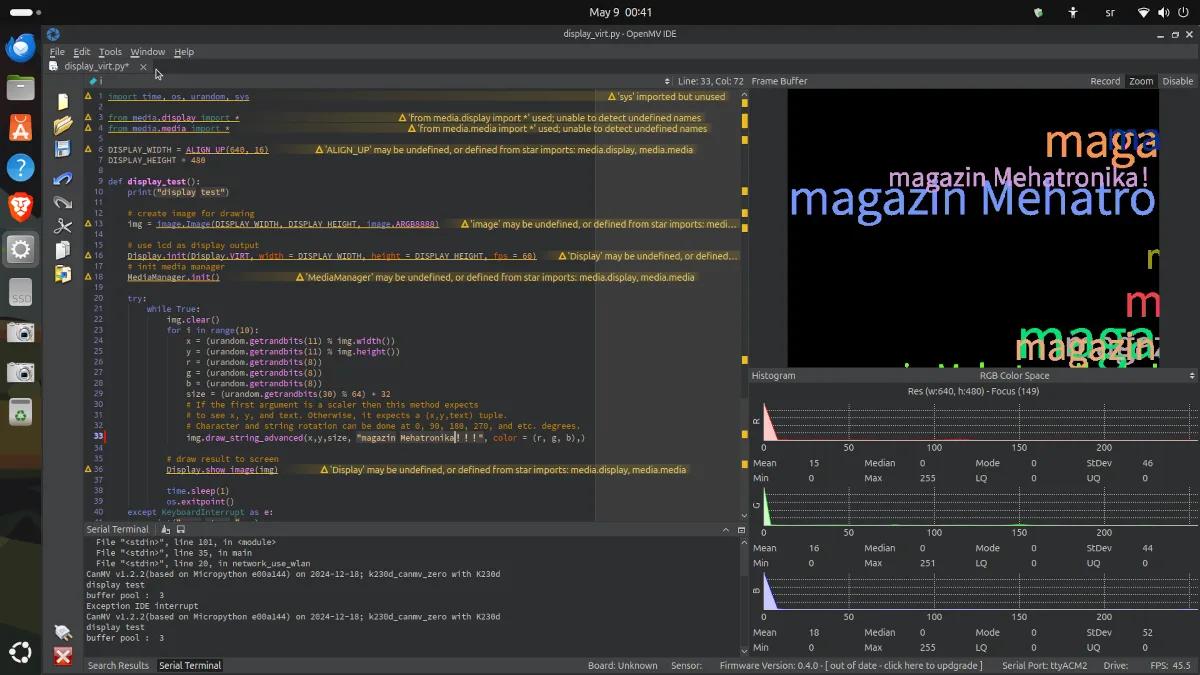The width and height of the screenshot is (1200, 675).
Task: Open the SSD drive icon in dock
Action: click(21, 292)
